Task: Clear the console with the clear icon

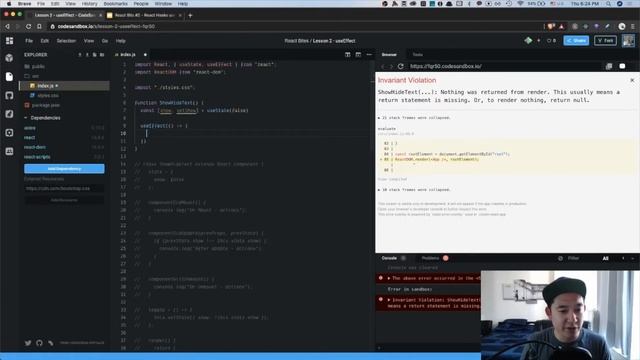Action: (560, 258)
